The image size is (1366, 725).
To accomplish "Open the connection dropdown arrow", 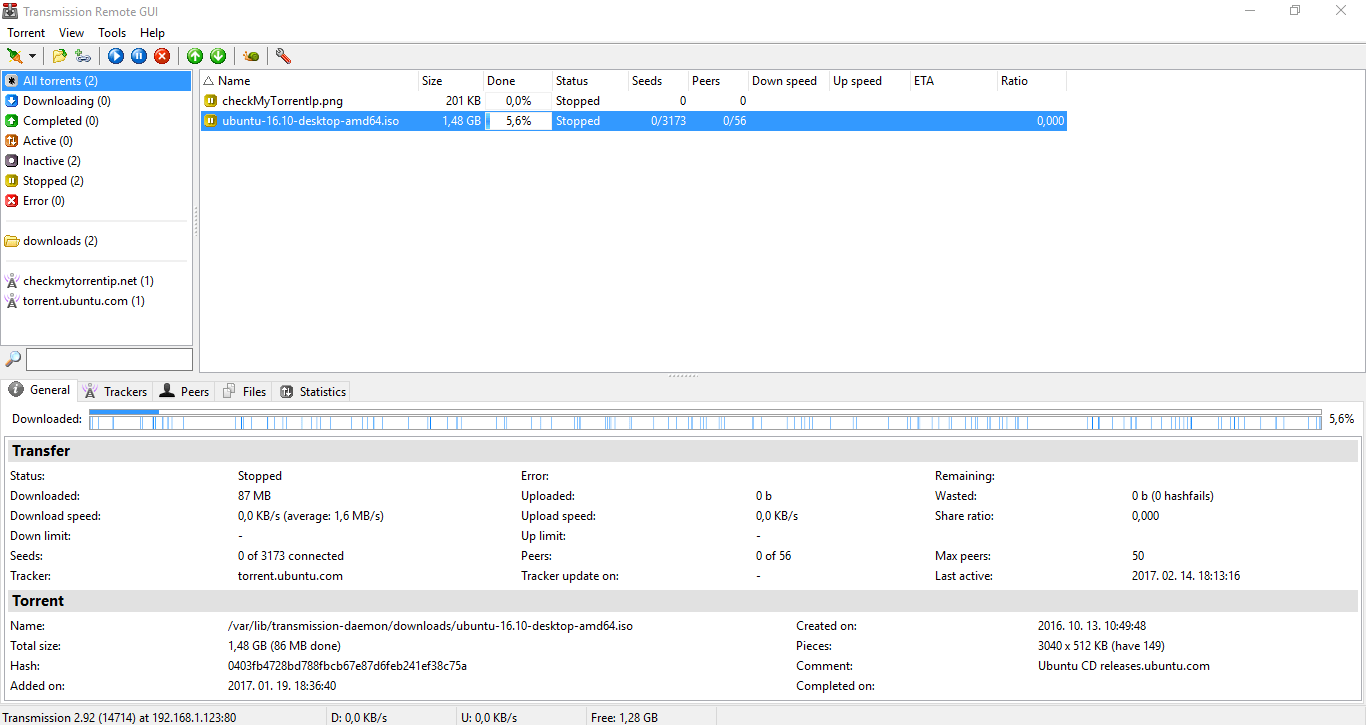I will click(32, 56).
